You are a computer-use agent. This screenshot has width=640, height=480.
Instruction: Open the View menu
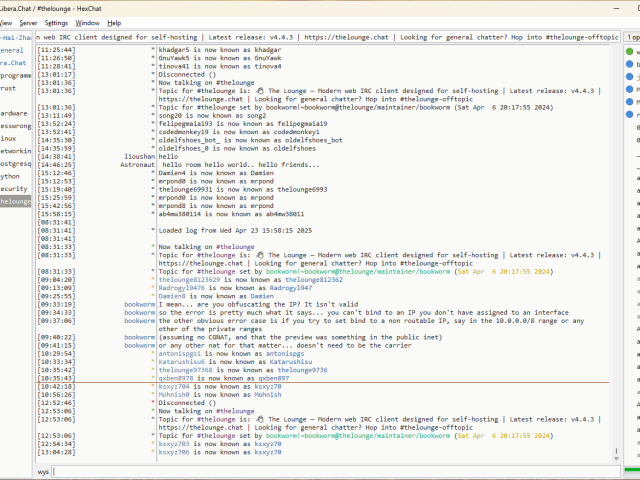tap(5, 22)
